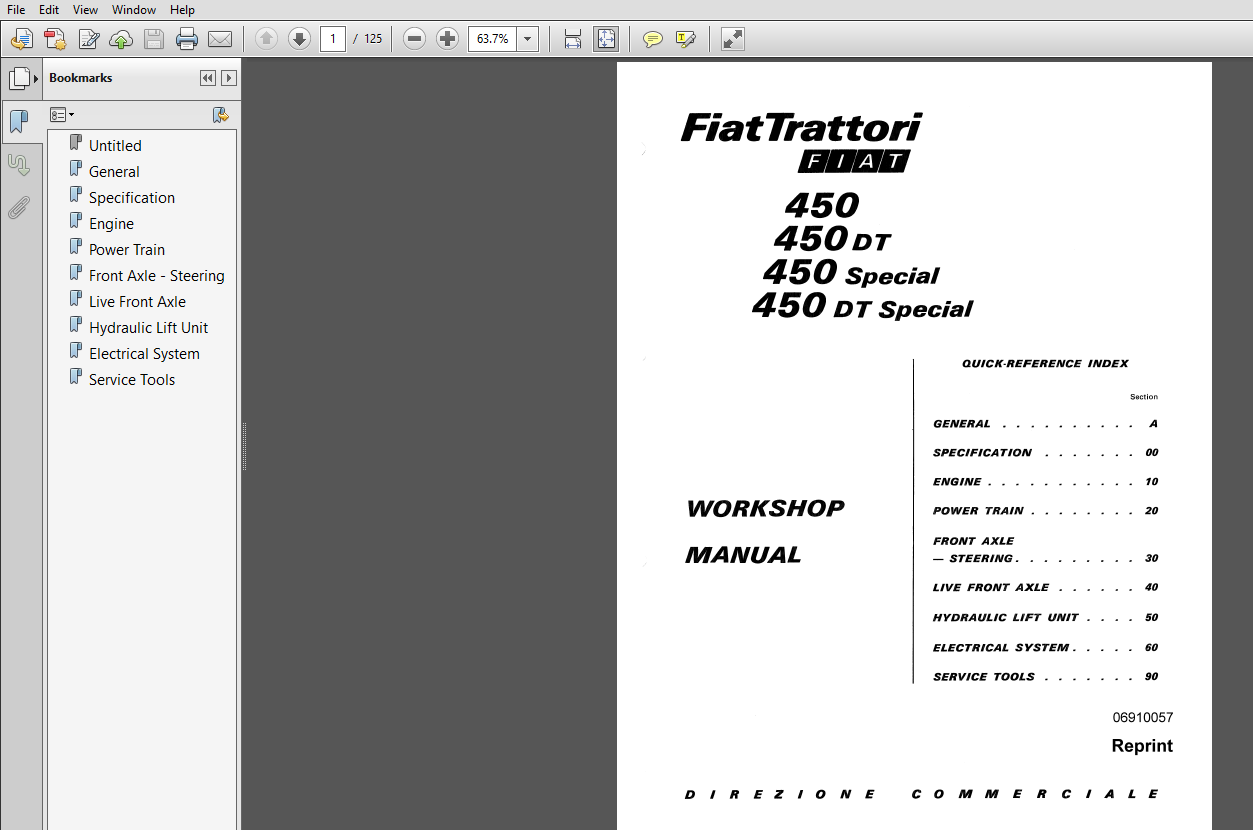Select the Electrical System bookmark
Image resolution: width=1253 pixels, height=830 pixels.
click(144, 354)
